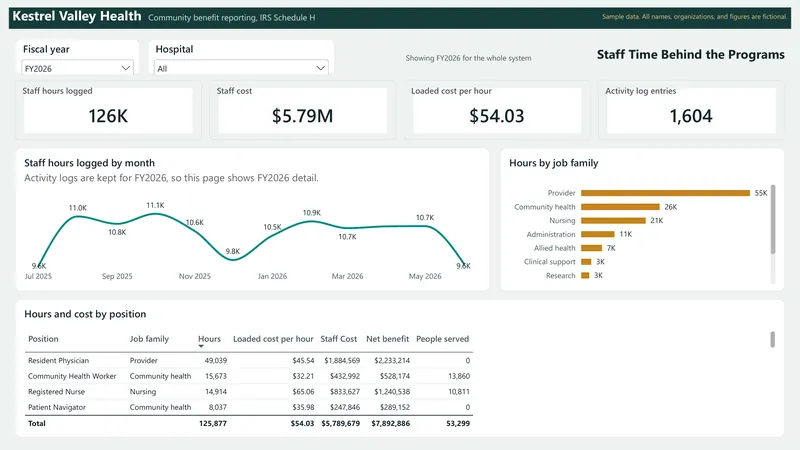Click the Mar 2026 axis label
The height and width of the screenshot is (450, 800).
pos(347,276)
